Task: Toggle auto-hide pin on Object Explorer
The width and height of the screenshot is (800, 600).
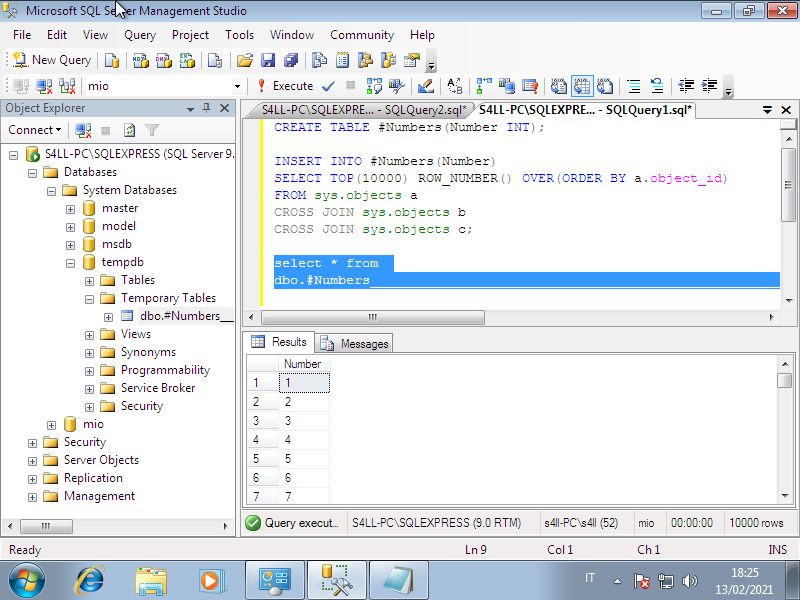Action: (207, 108)
